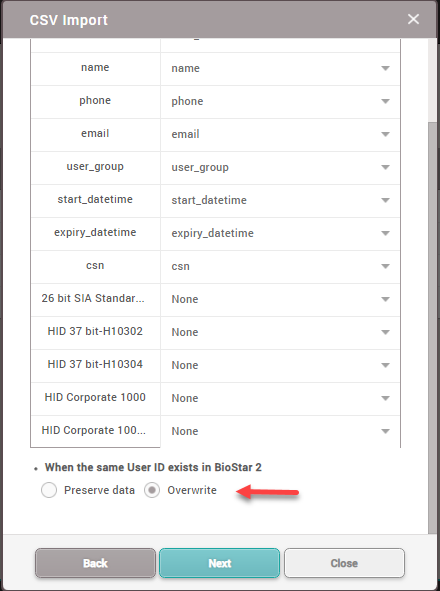This screenshot has height=591, width=440.
Task: Open the csn mapping dropdown
Action: [x=280, y=266]
